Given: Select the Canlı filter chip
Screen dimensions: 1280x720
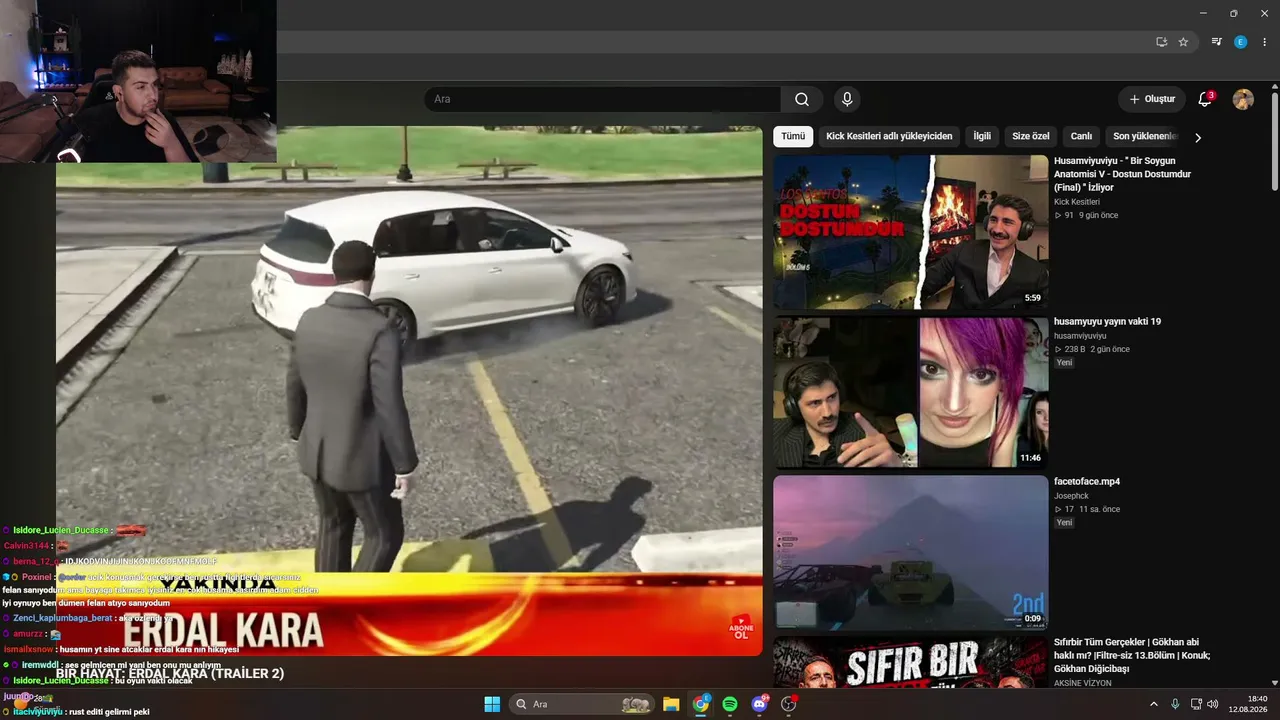Looking at the screenshot, I should click(1081, 136).
